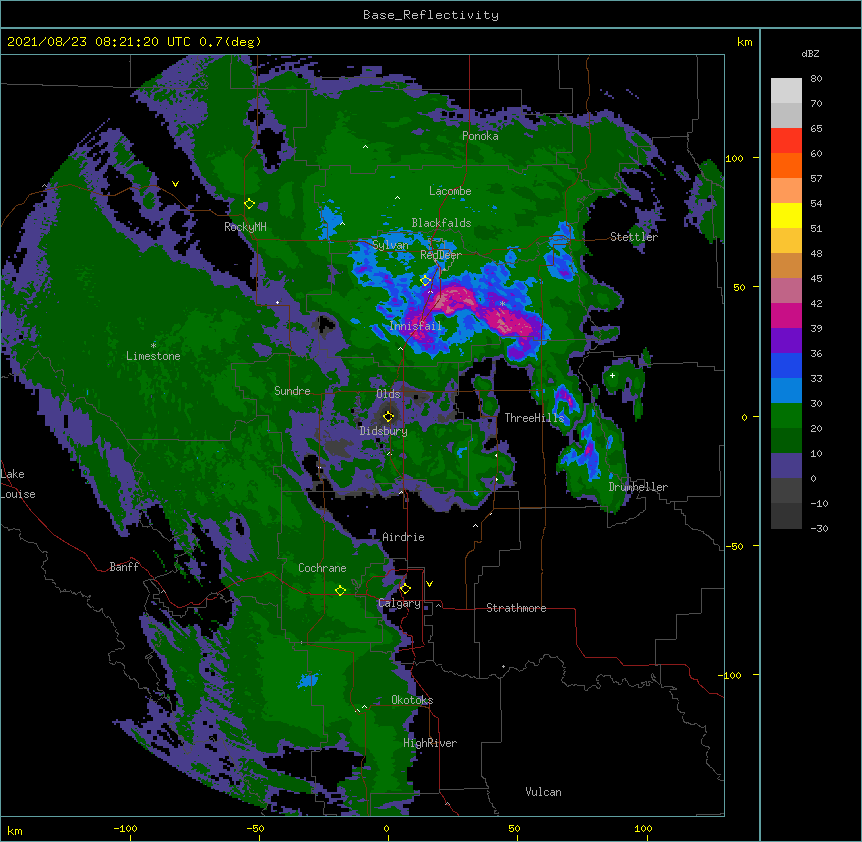This screenshot has width=862, height=842.
Task: Select the bright yellow 54-51 dBZ swatch
Action: tap(786, 215)
